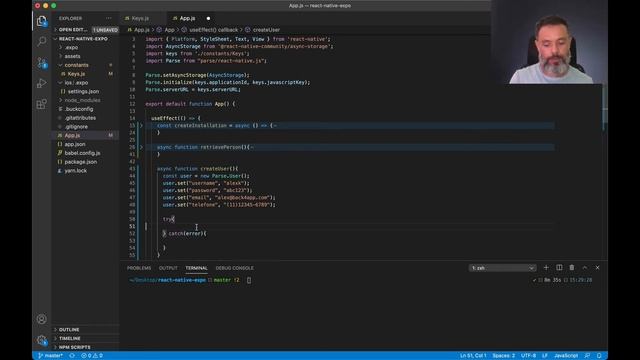Open yarn.lock file
This screenshot has width=640, height=360.
pyautogui.click(x=76, y=171)
